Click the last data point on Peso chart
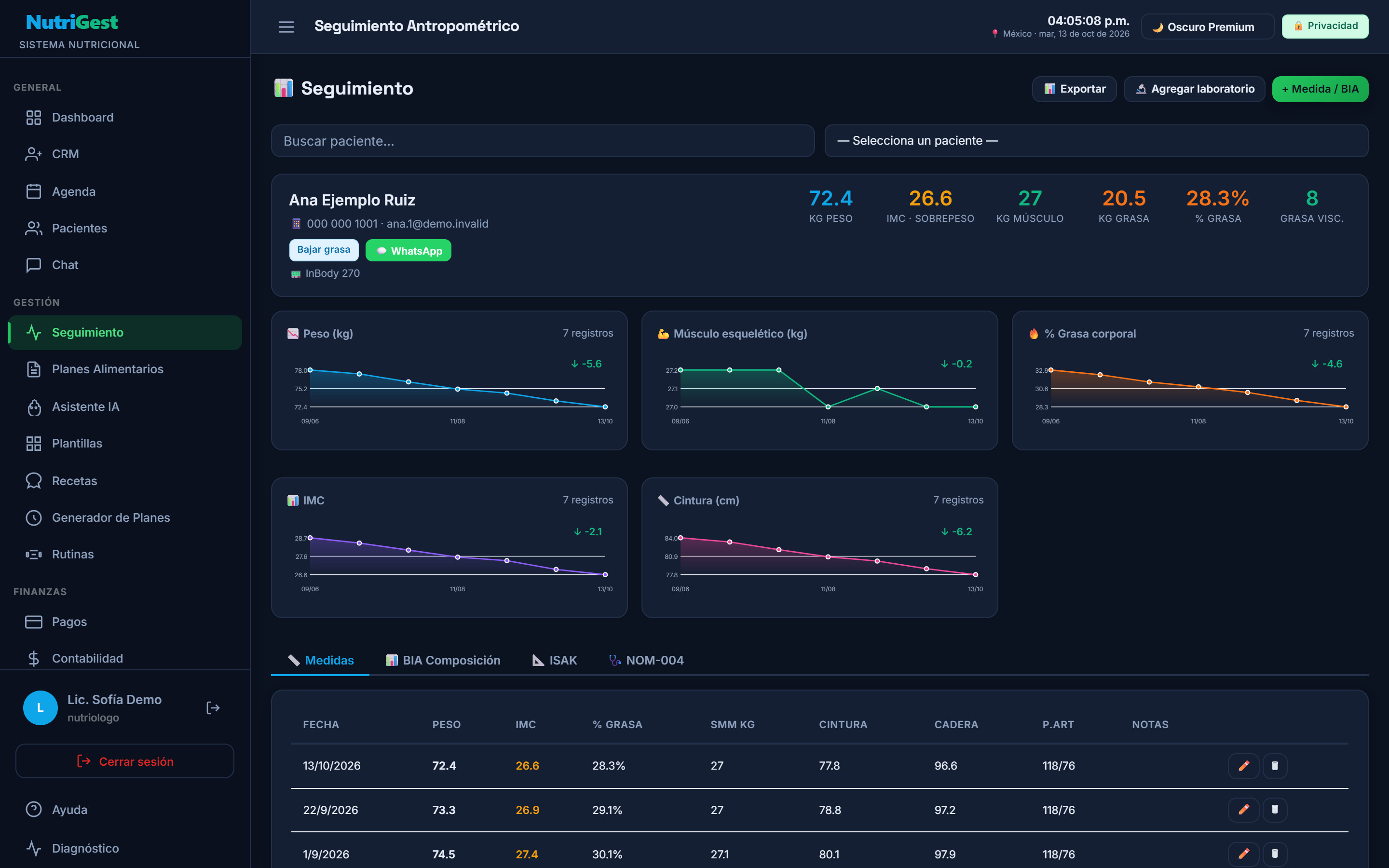 pos(605,407)
